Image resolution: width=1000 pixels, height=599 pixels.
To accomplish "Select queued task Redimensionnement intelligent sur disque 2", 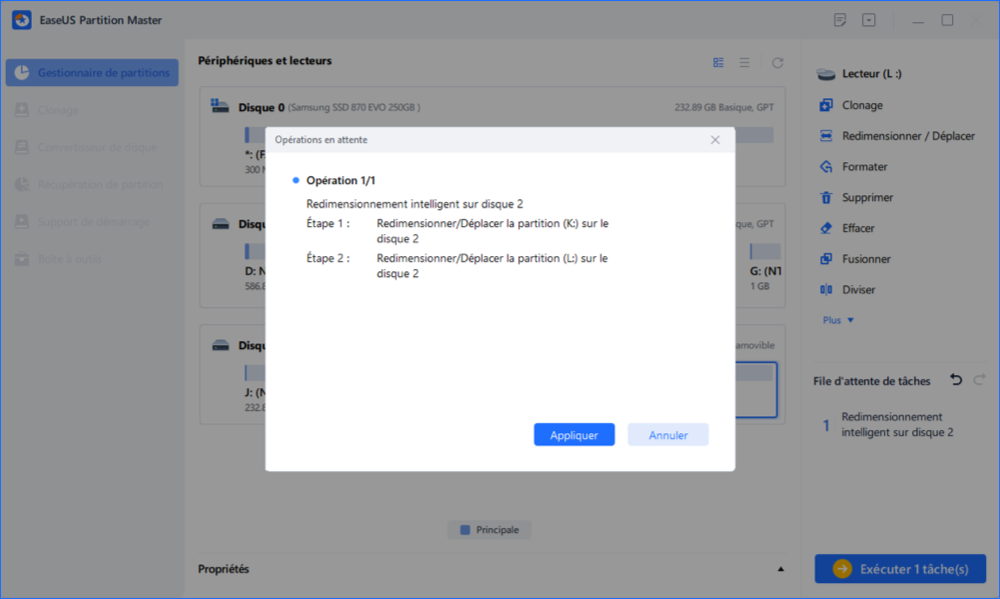I will click(896, 424).
